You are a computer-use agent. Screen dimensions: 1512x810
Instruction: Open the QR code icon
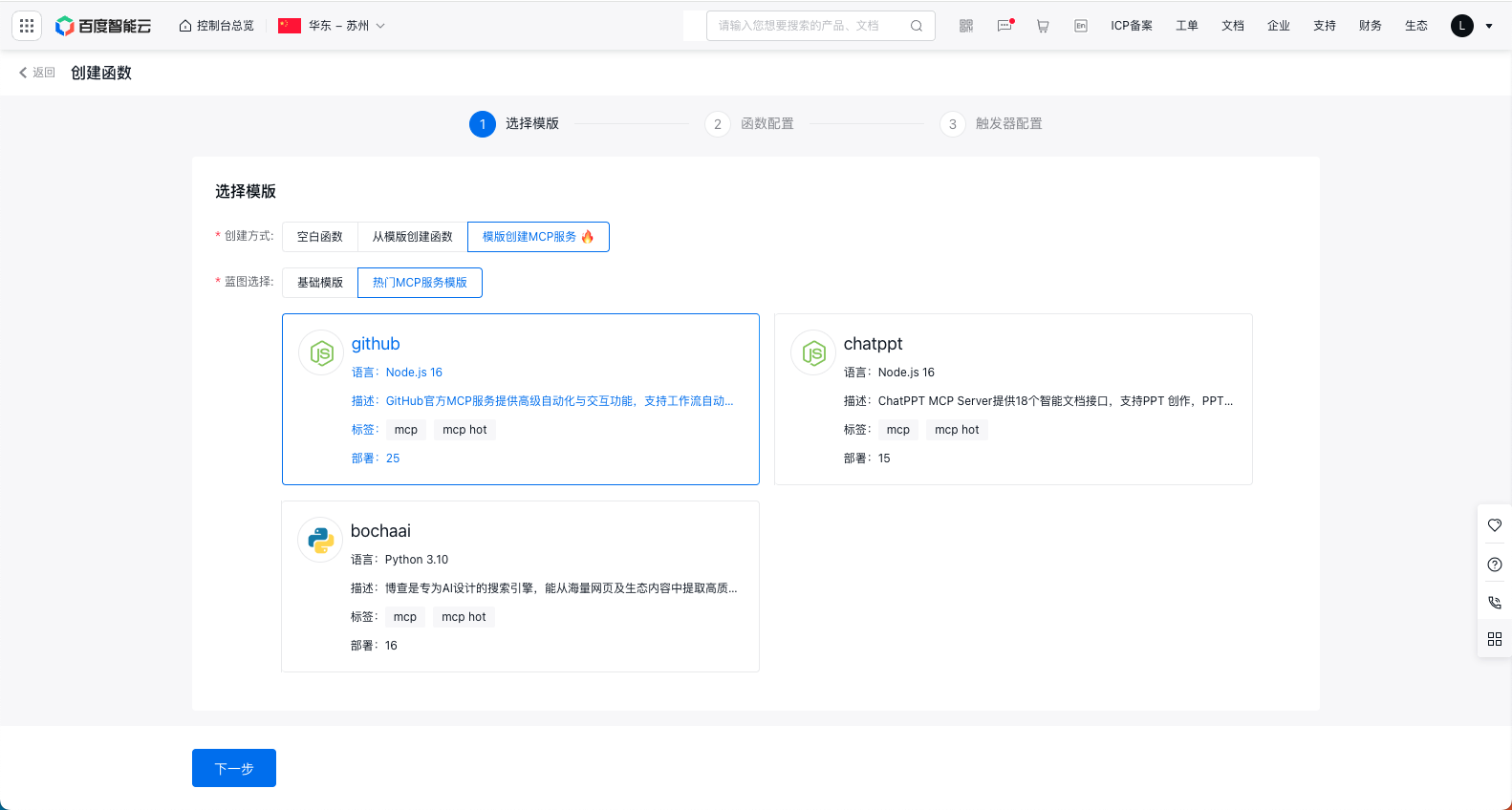click(966, 26)
